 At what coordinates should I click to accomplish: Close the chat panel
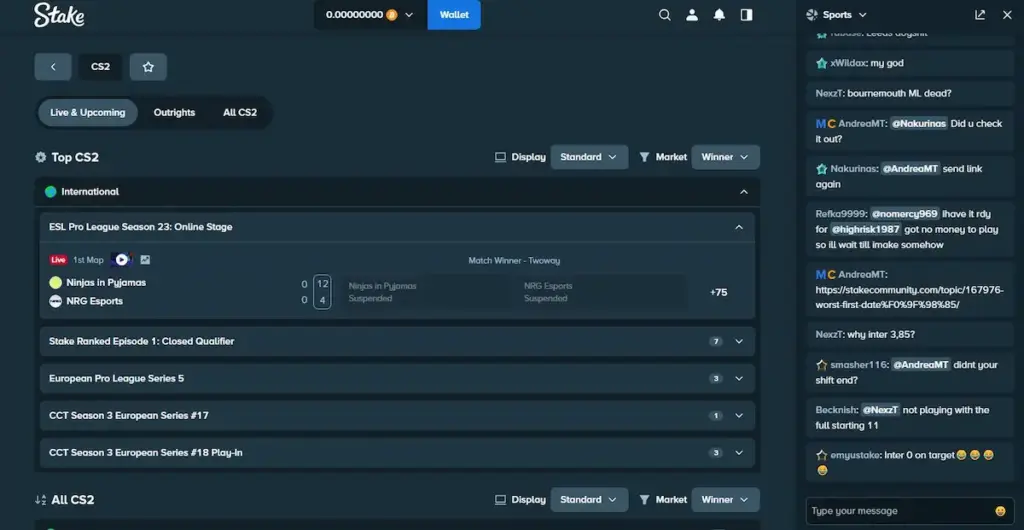coord(1007,15)
